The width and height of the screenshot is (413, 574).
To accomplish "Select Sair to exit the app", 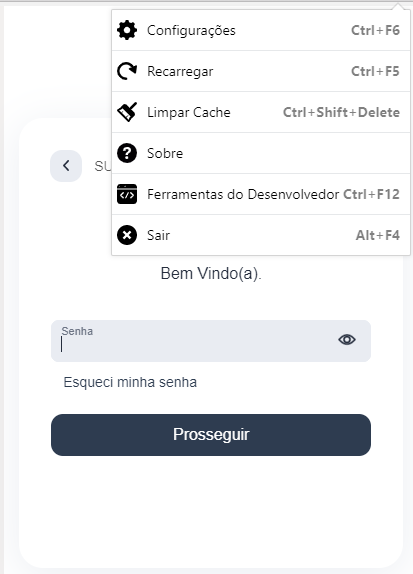I will point(261,235).
